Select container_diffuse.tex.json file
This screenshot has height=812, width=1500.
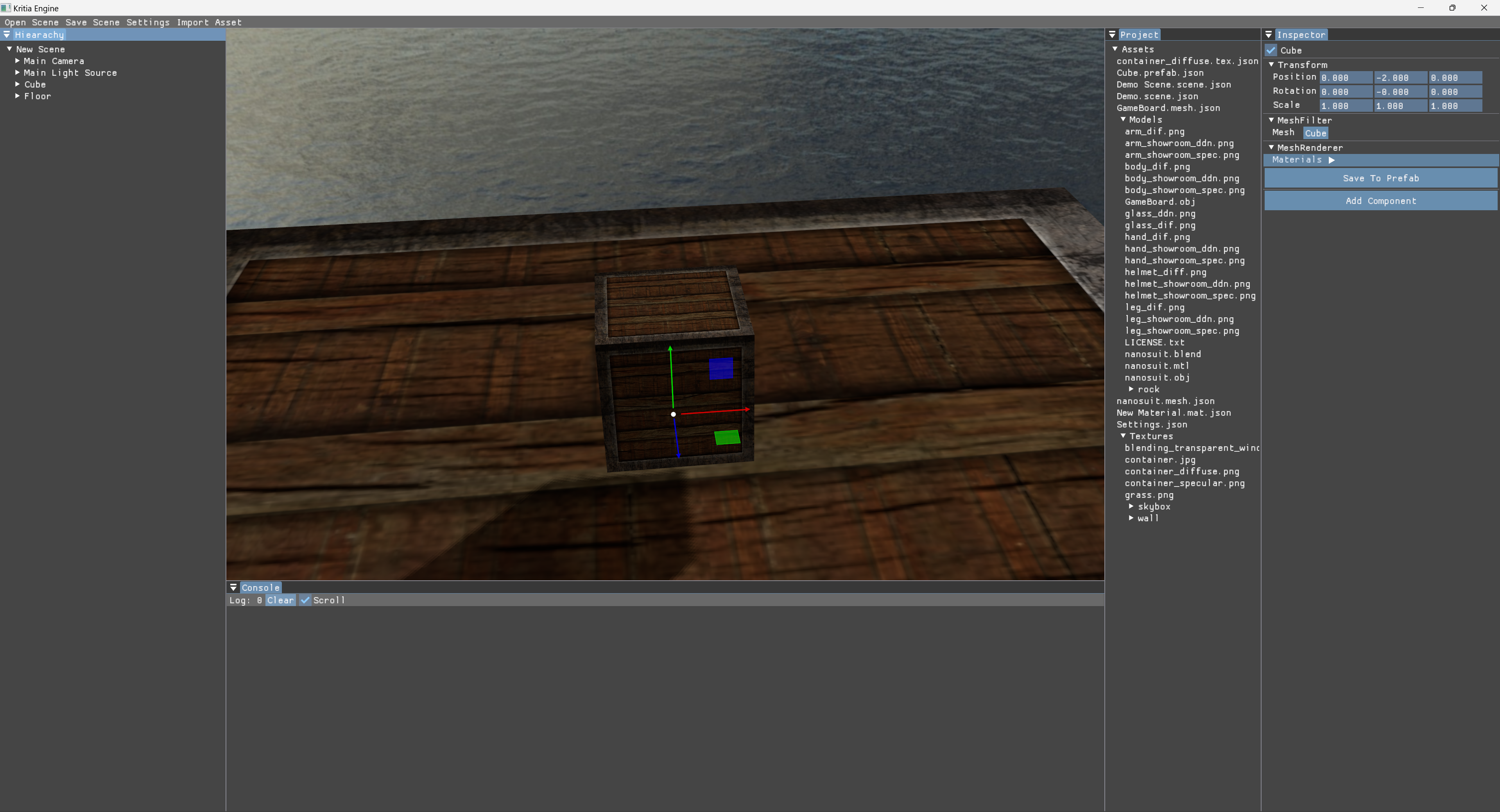point(1187,61)
